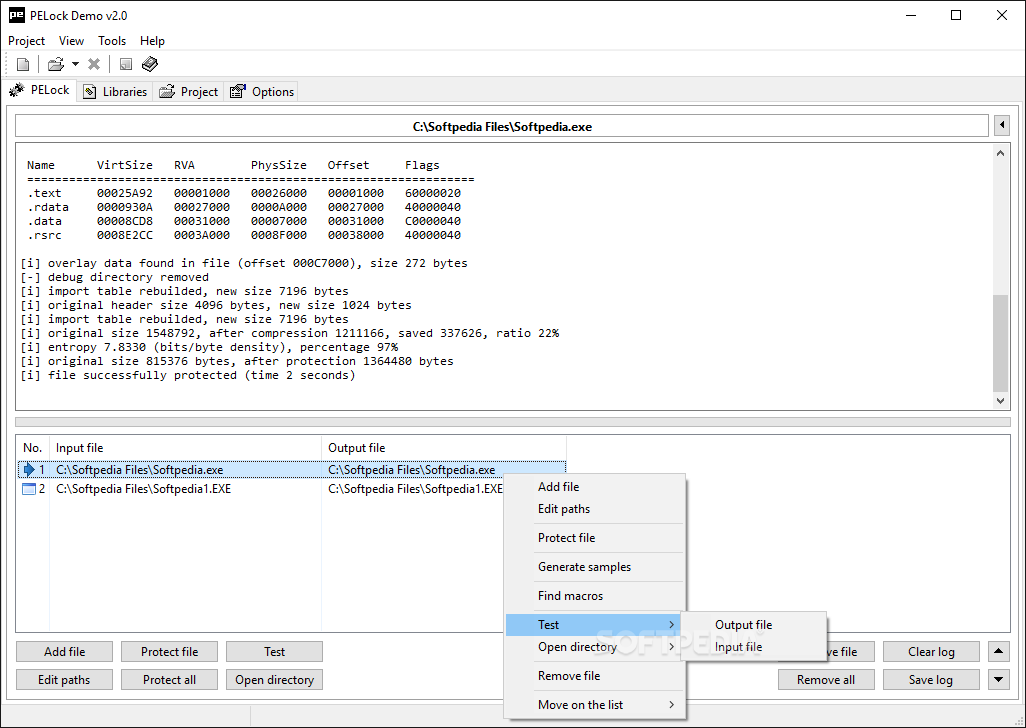Image resolution: width=1026 pixels, height=728 pixels.
Task: Expand Move on the list submenu
Action: pos(594,704)
